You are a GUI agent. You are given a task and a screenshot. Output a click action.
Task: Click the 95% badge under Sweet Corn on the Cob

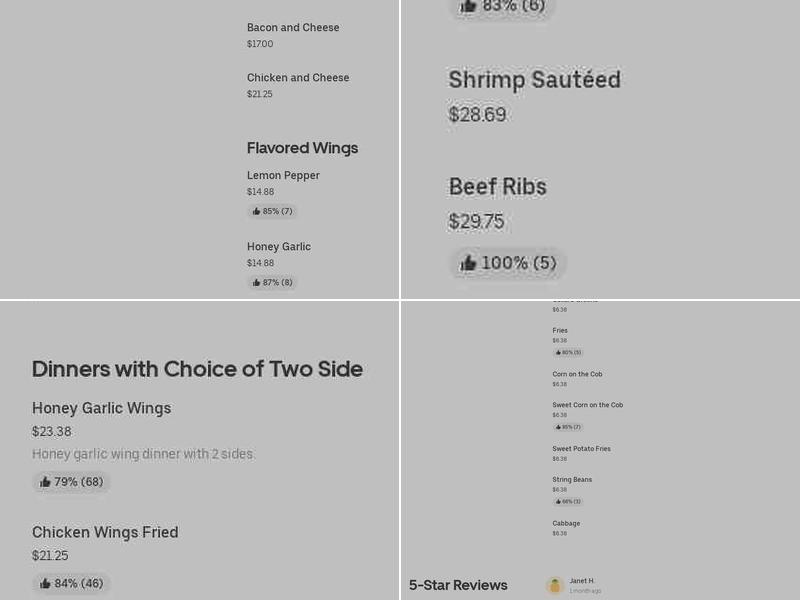point(567,426)
